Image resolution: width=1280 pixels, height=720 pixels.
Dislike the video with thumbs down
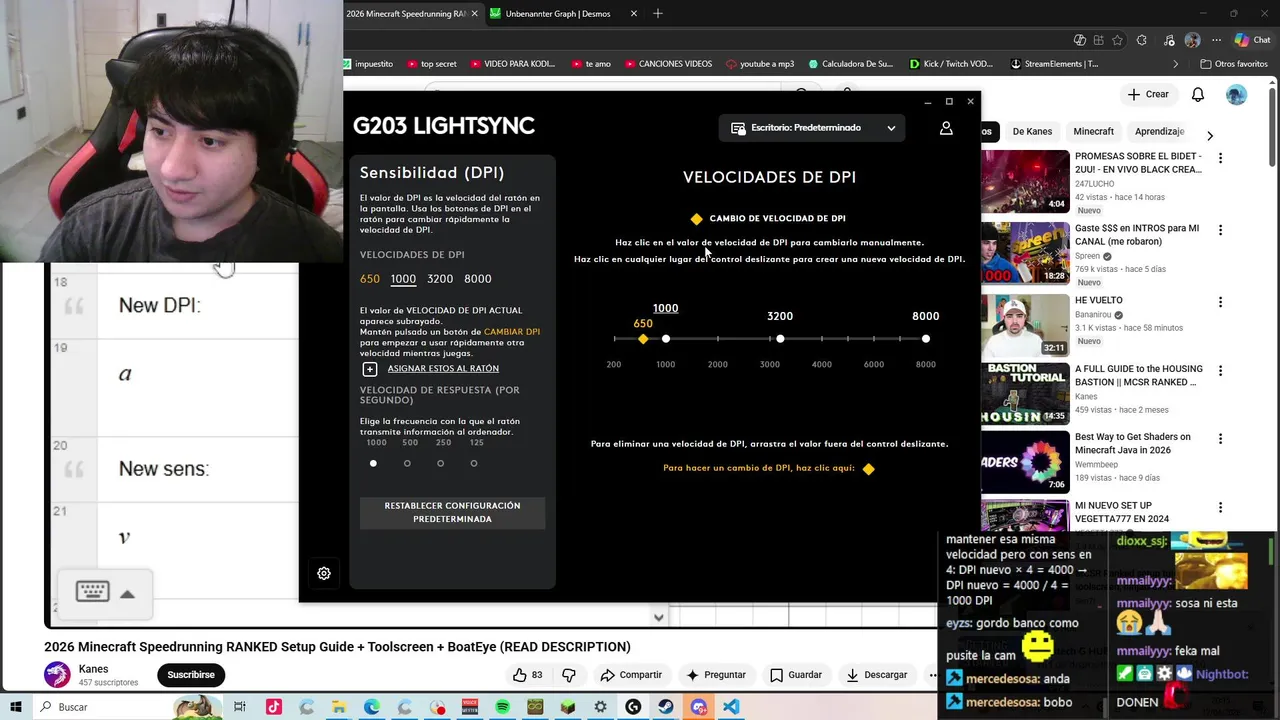(x=569, y=675)
